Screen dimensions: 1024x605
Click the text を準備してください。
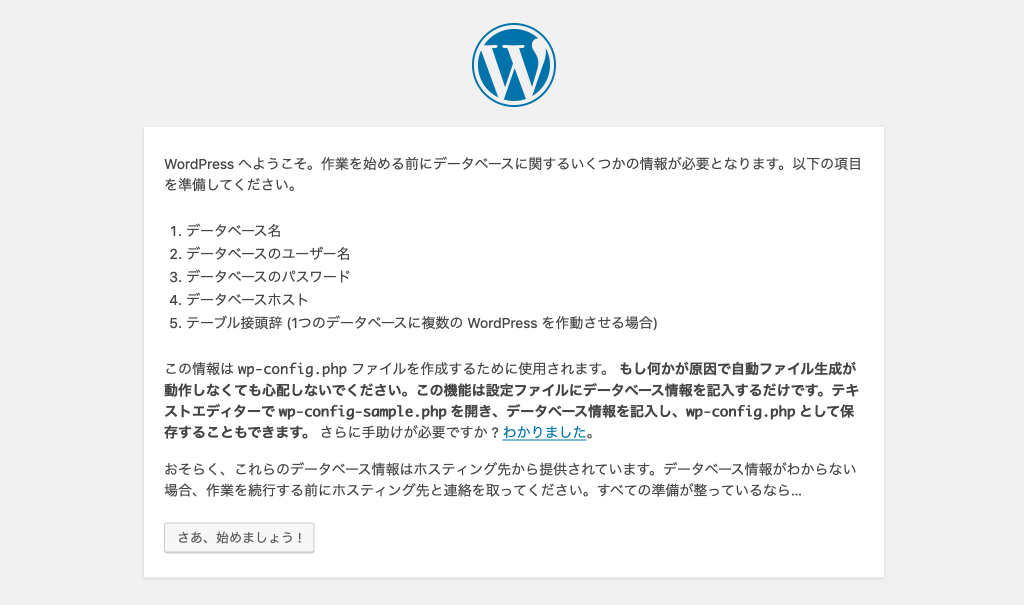click(x=231, y=185)
